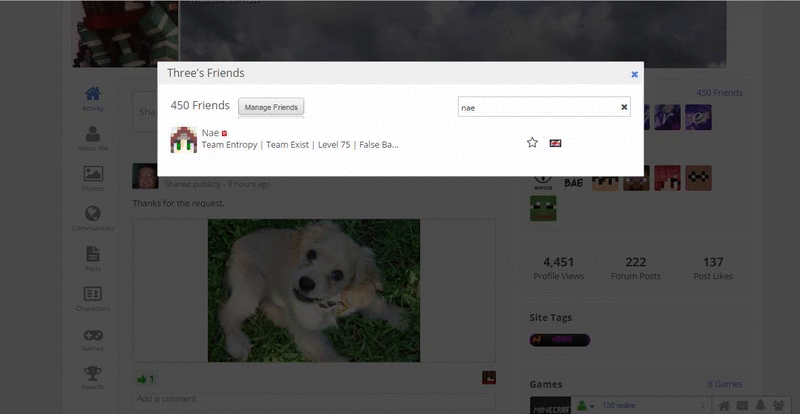Expand the online status dropdown arrow
Screen dimensions: 800x414
click(x=592, y=406)
